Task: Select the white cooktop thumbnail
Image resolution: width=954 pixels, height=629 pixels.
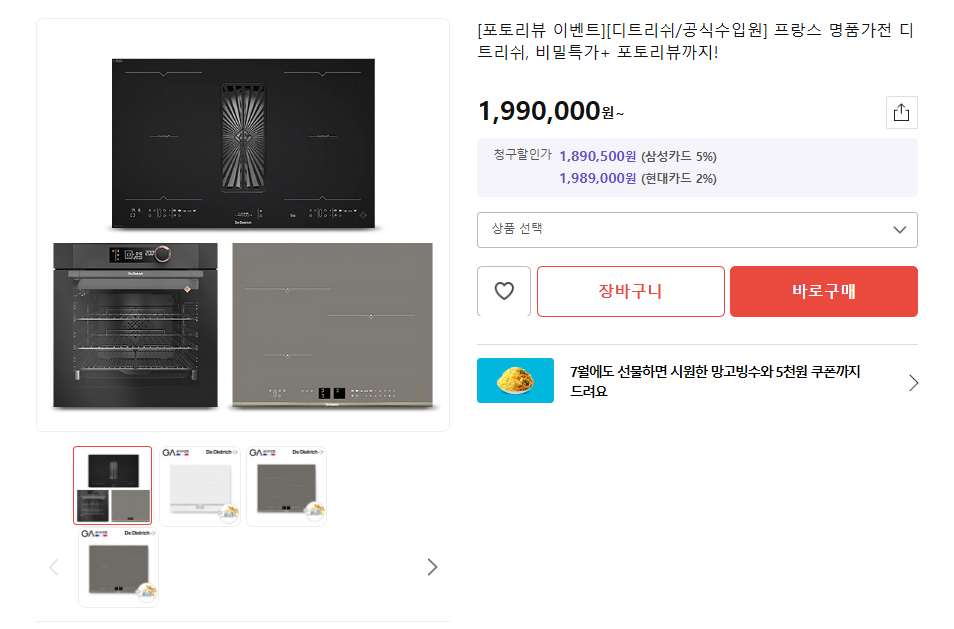Action: click(200, 485)
